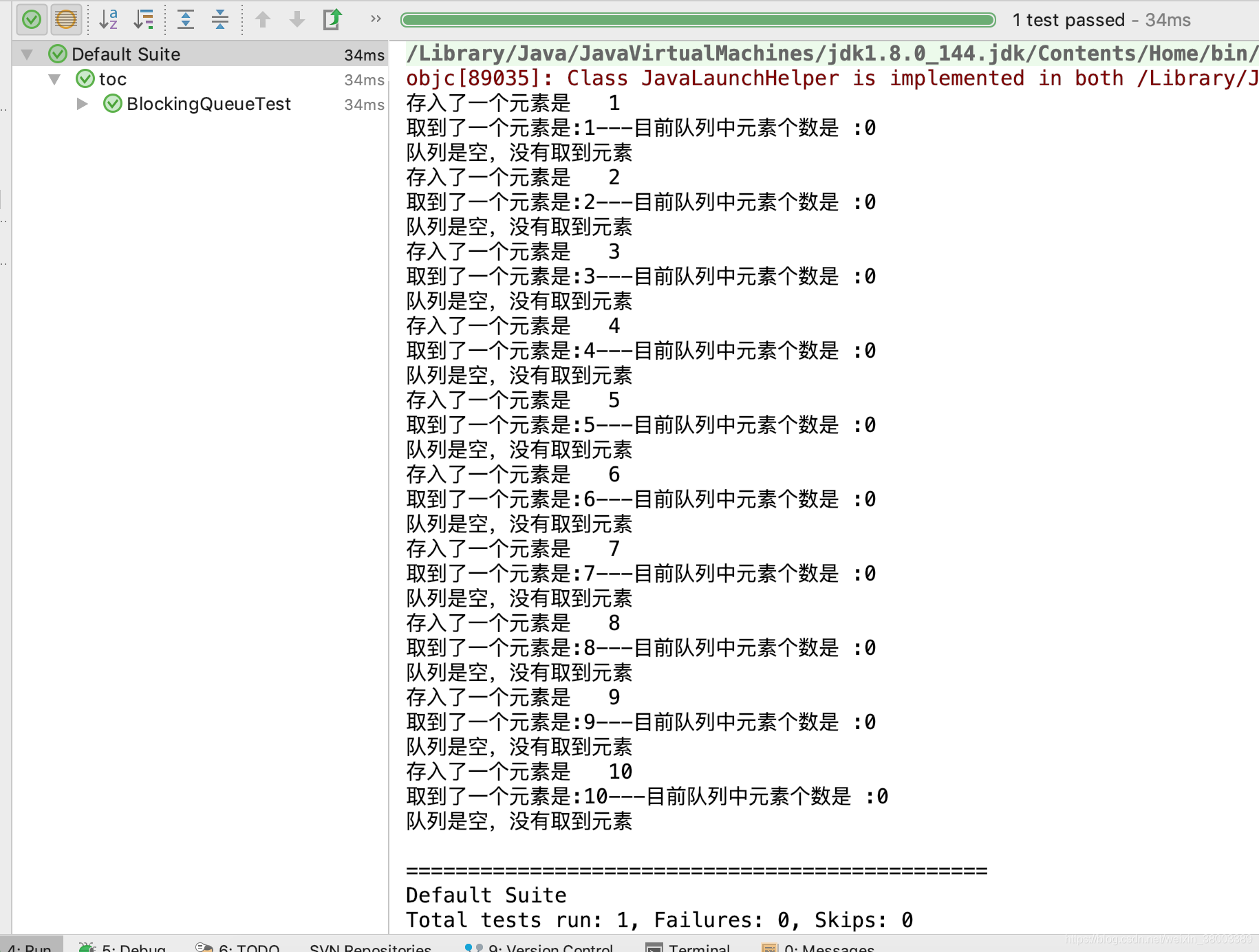
Task: Click the red objc JavaLaunchHelper warning line
Action: pyautogui.click(x=832, y=78)
